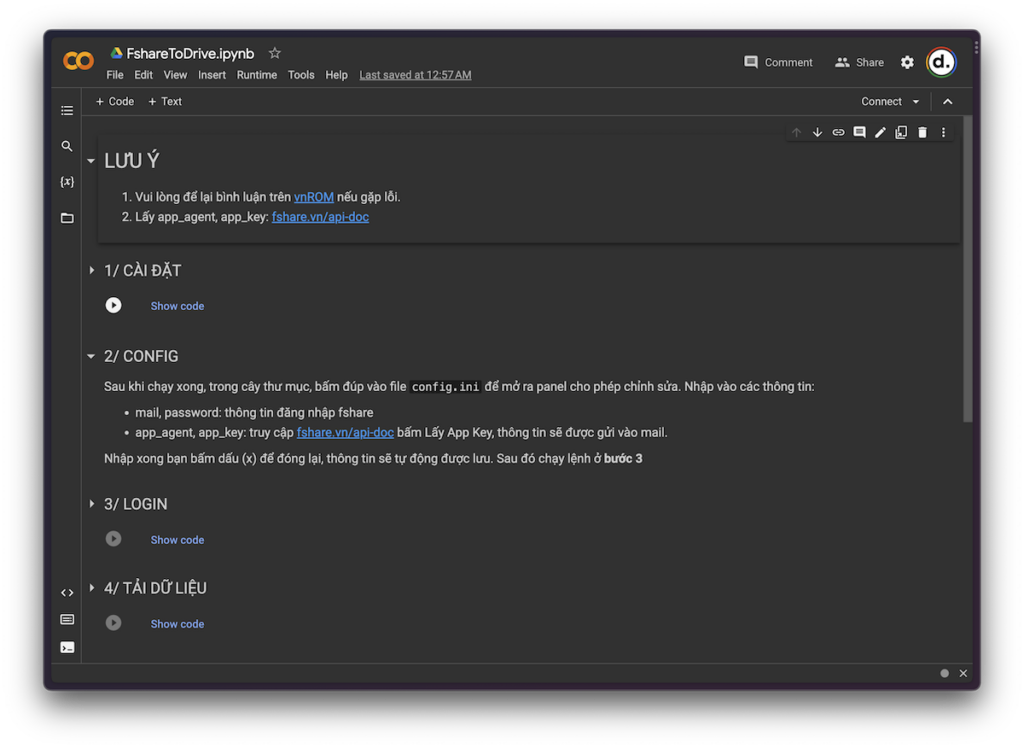Open the Connect dropdown arrow
The height and width of the screenshot is (748, 1024).
click(916, 102)
